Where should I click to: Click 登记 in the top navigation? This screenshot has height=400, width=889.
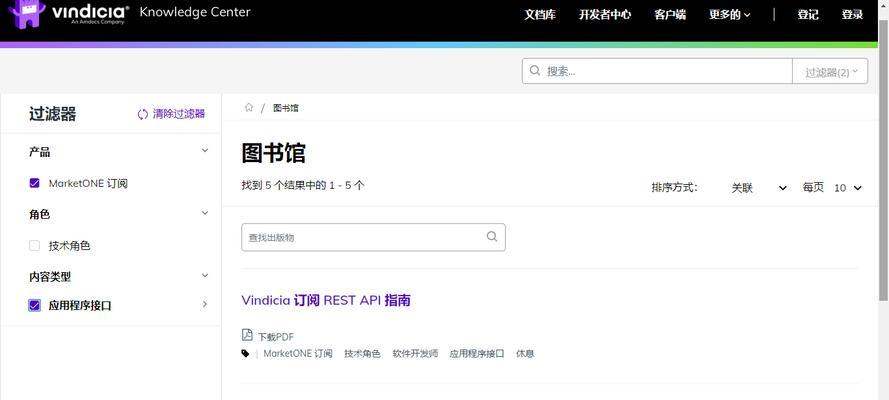coord(808,15)
